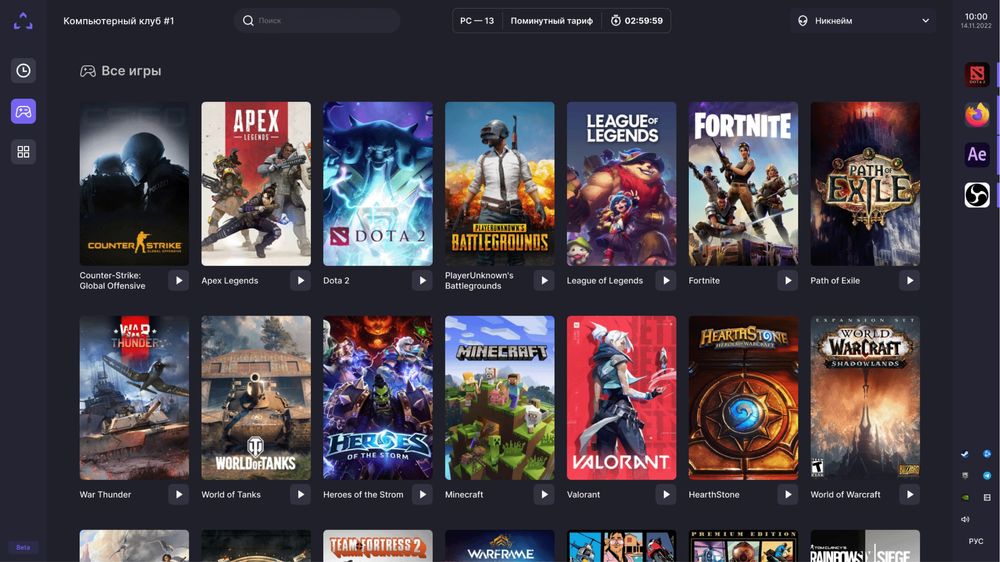The image size is (1000, 562).
Task: Click the Steam tray icon
Action: tap(965, 454)
